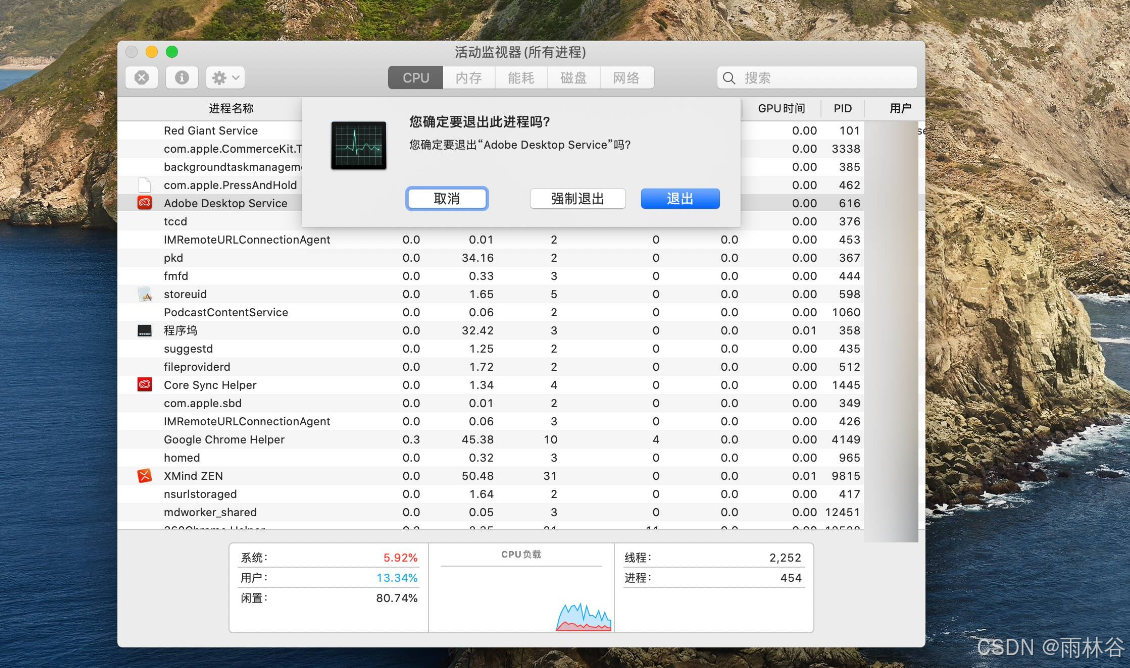
Task: Select the homed process row
Action: click(491, 458)
